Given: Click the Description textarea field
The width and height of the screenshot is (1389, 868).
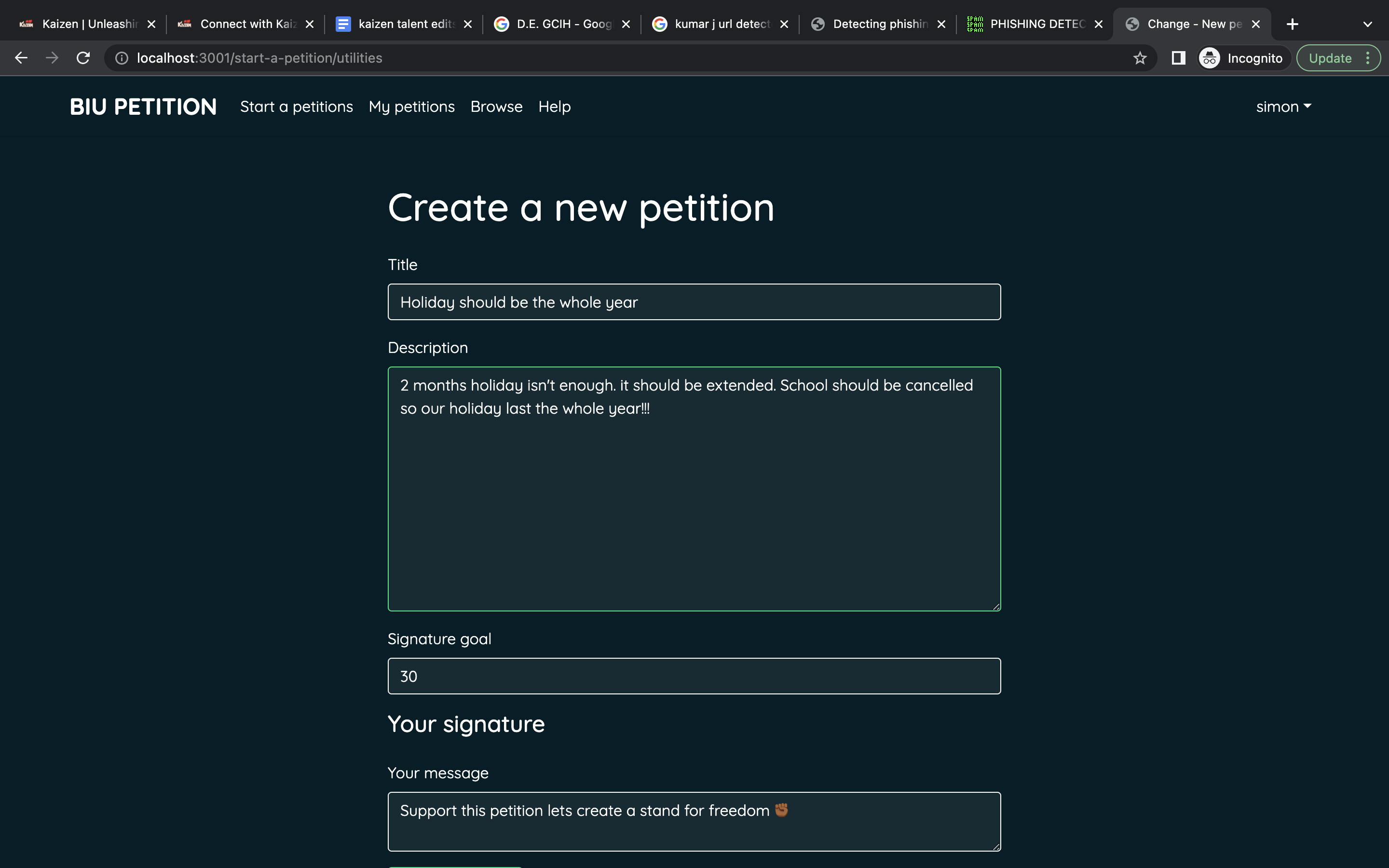Looking at the screenshot, I should pos(694,488).
